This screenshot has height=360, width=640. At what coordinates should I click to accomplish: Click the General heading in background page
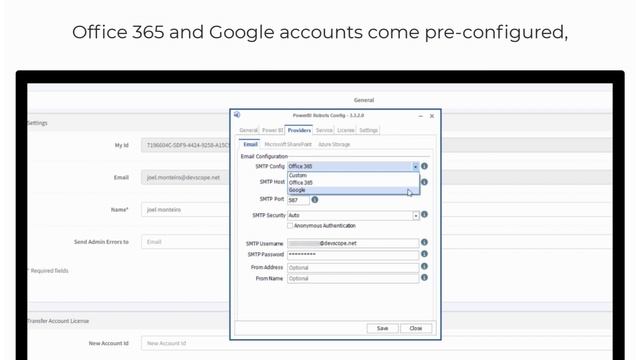point(364,100)
